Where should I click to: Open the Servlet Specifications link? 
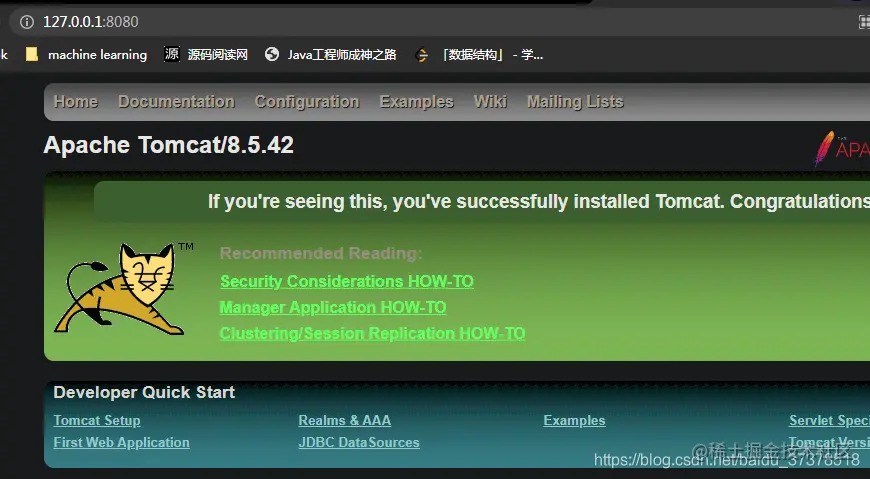pyautogui.click(x=829, y=421)
